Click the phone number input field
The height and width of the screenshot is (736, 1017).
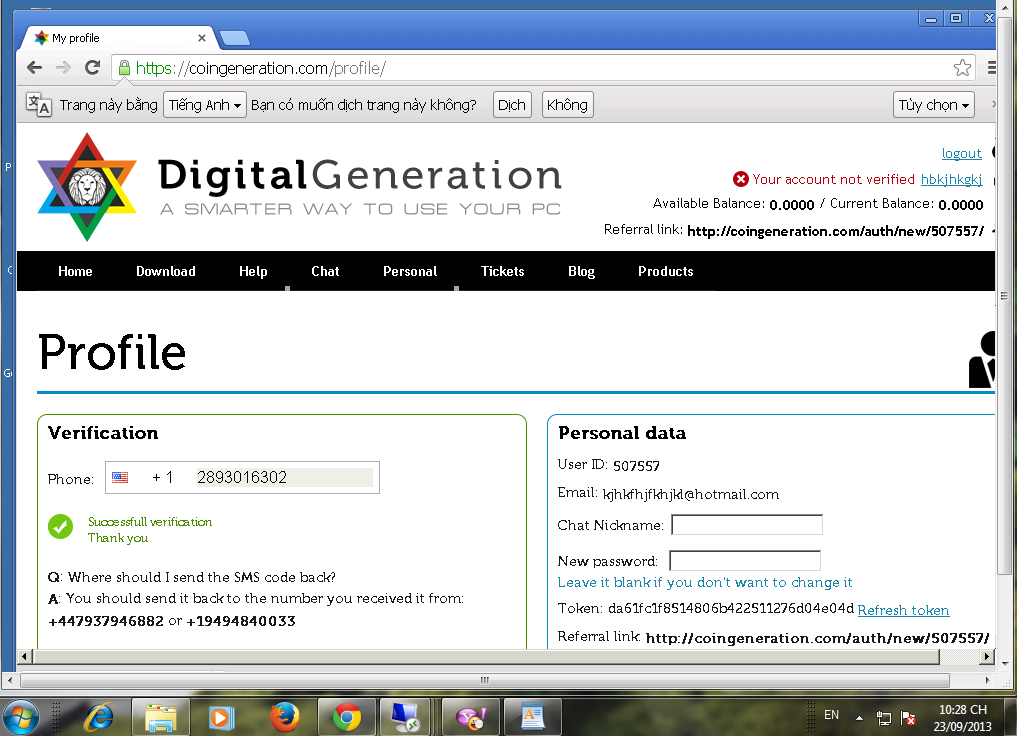click(x=285, y=477)
